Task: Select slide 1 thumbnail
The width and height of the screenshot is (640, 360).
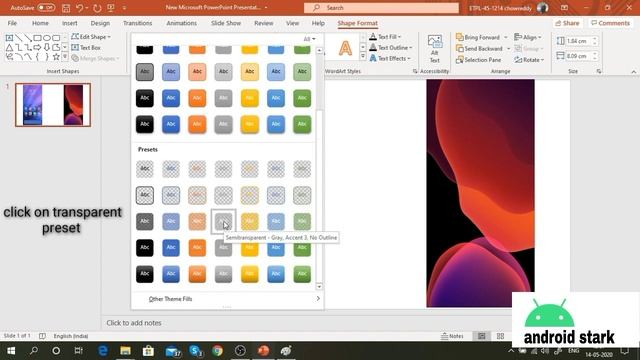Action: tap(53, 105)
